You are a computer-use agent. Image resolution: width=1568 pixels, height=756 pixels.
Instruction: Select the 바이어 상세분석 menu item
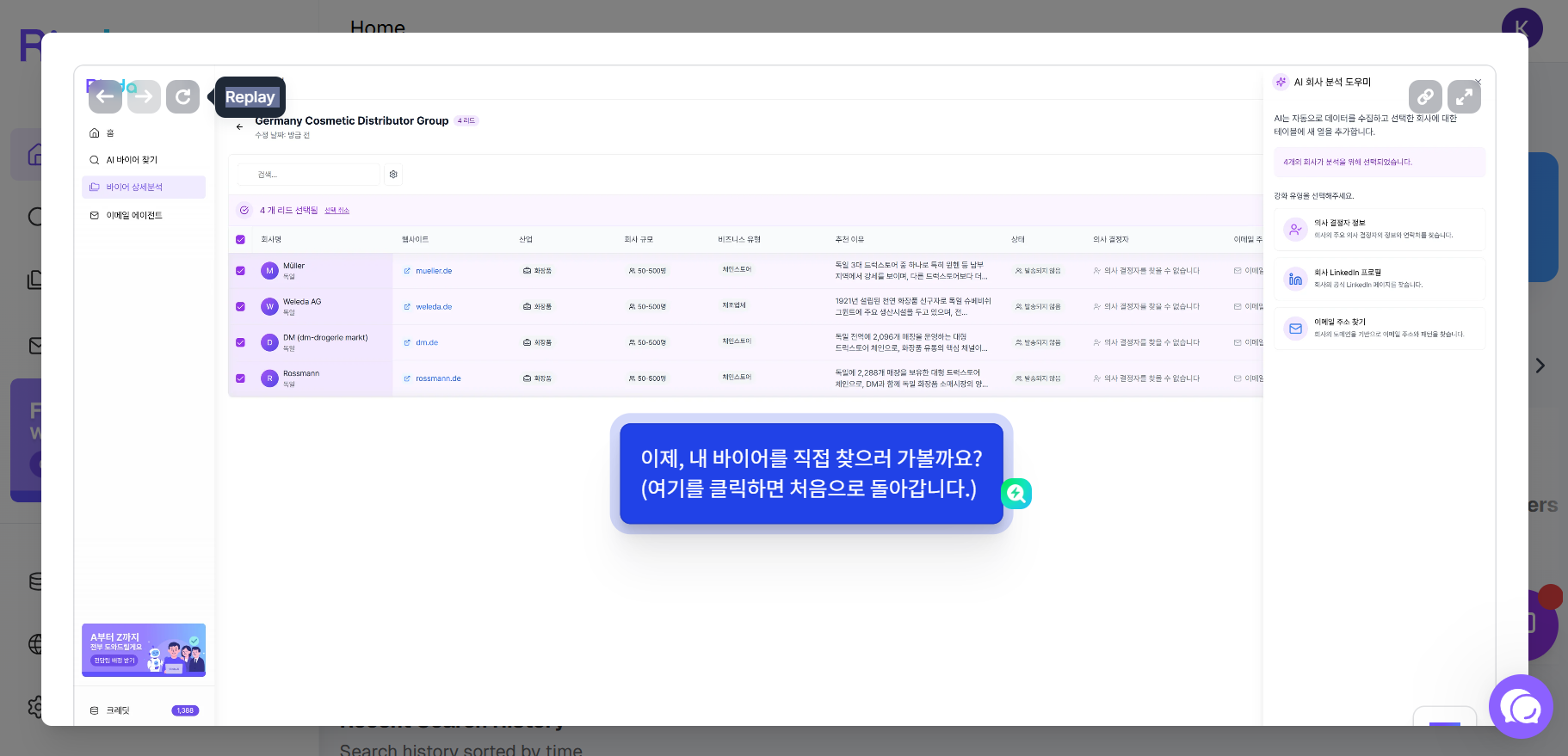click(144, 187)
